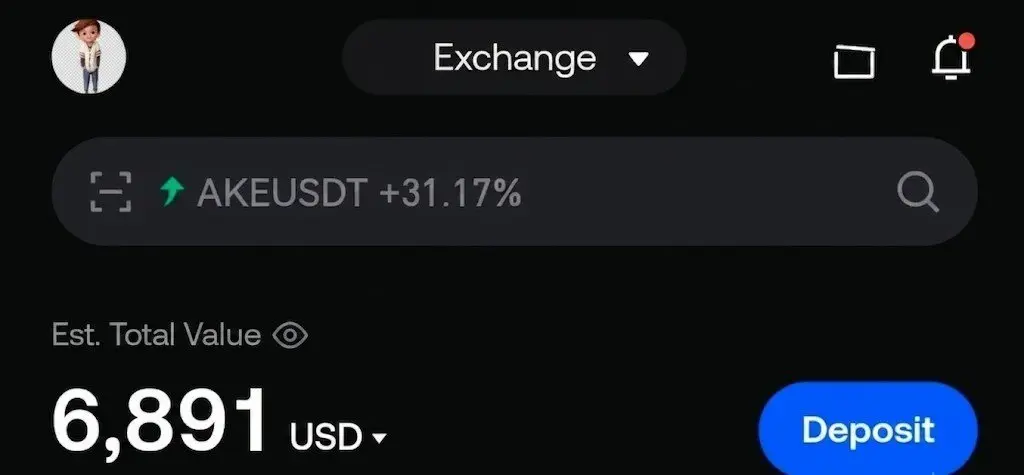This screenshot has height=475, width=1024.
Task: Open the AKEUSDT trending pair
Action: click(282, 193)
